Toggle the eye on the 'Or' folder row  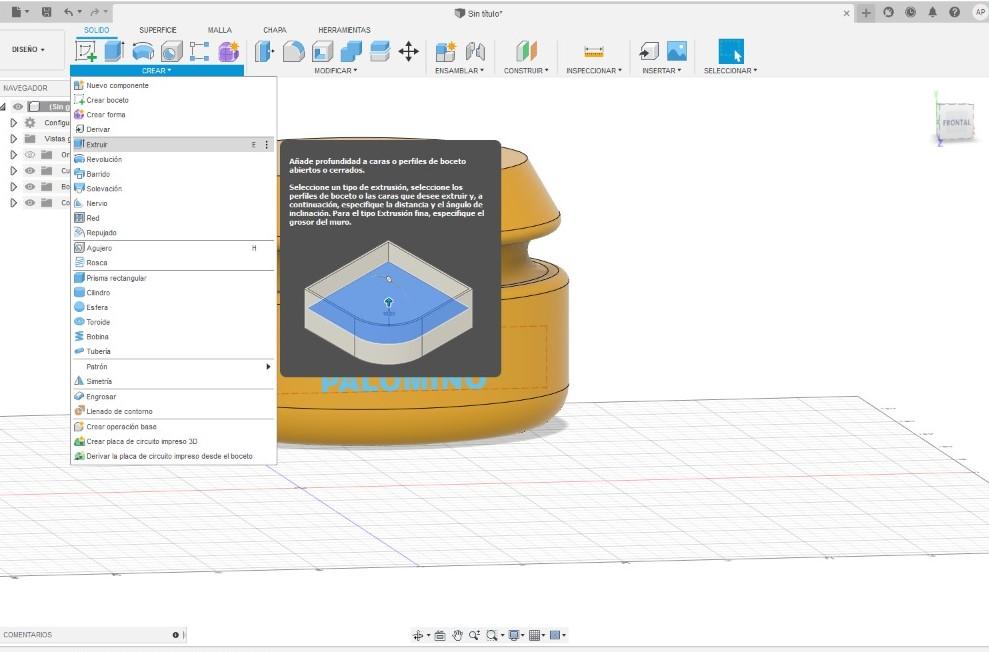tap(30, 154)
